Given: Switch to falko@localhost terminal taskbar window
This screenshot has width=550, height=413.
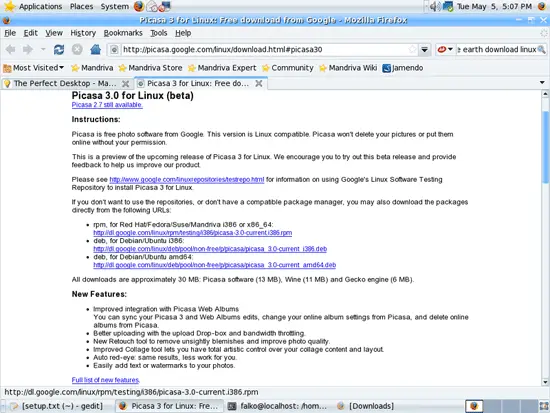Looking at the screenshot, I should [278, 406].
